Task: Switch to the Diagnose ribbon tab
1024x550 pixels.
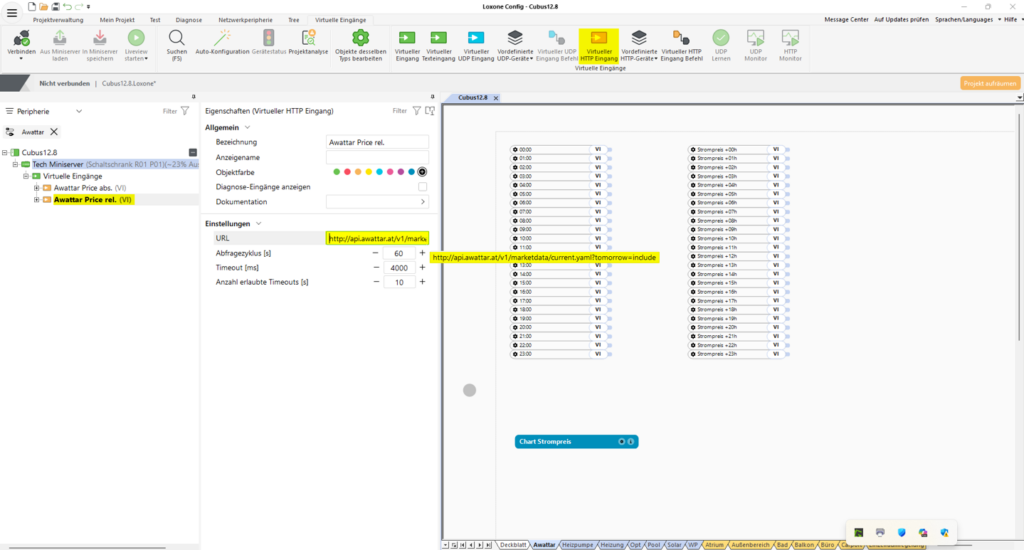Action: point(188,19)
